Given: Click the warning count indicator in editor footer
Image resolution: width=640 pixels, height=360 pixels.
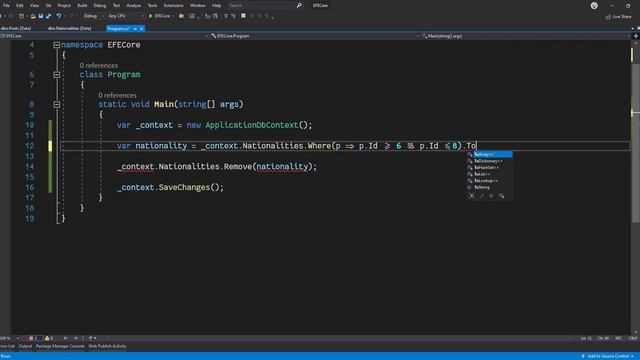Looking at the screenshot, I should [x=49, y=338].
